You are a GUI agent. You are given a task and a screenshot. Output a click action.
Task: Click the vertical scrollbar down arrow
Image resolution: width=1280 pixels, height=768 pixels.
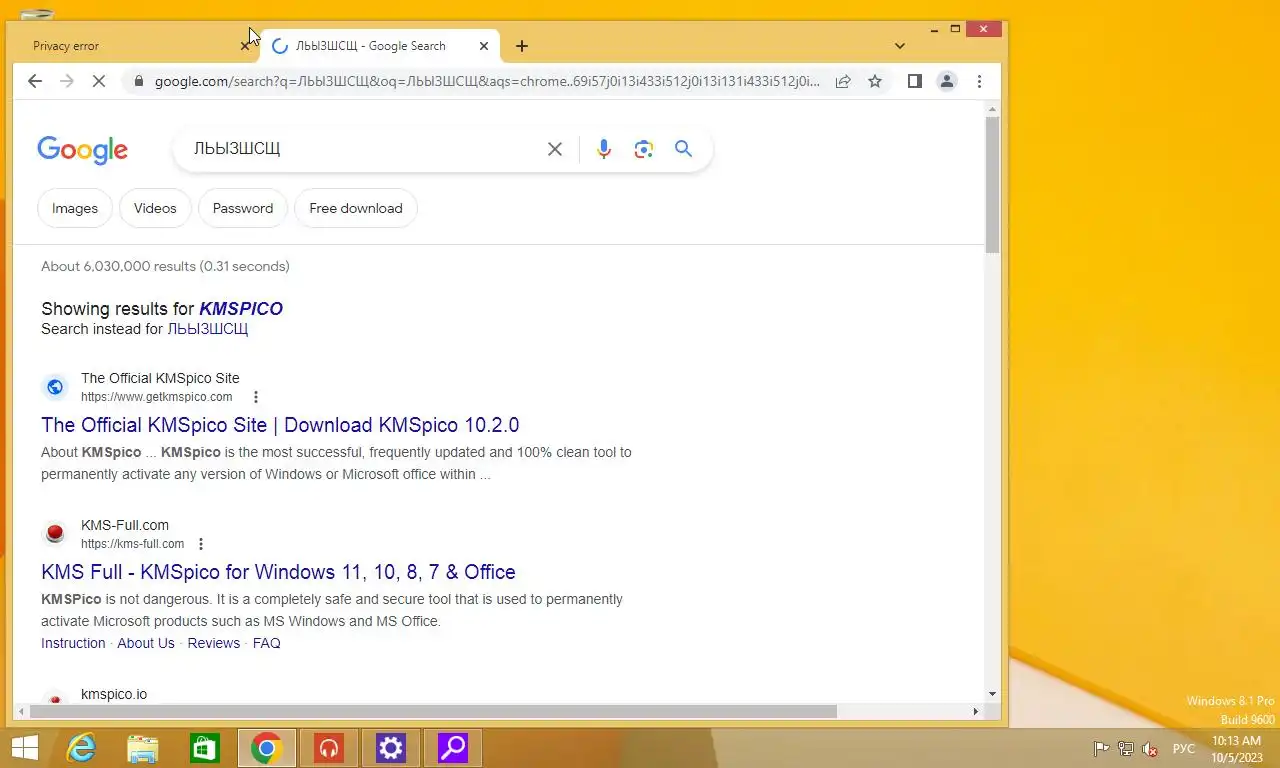point(992,693)
